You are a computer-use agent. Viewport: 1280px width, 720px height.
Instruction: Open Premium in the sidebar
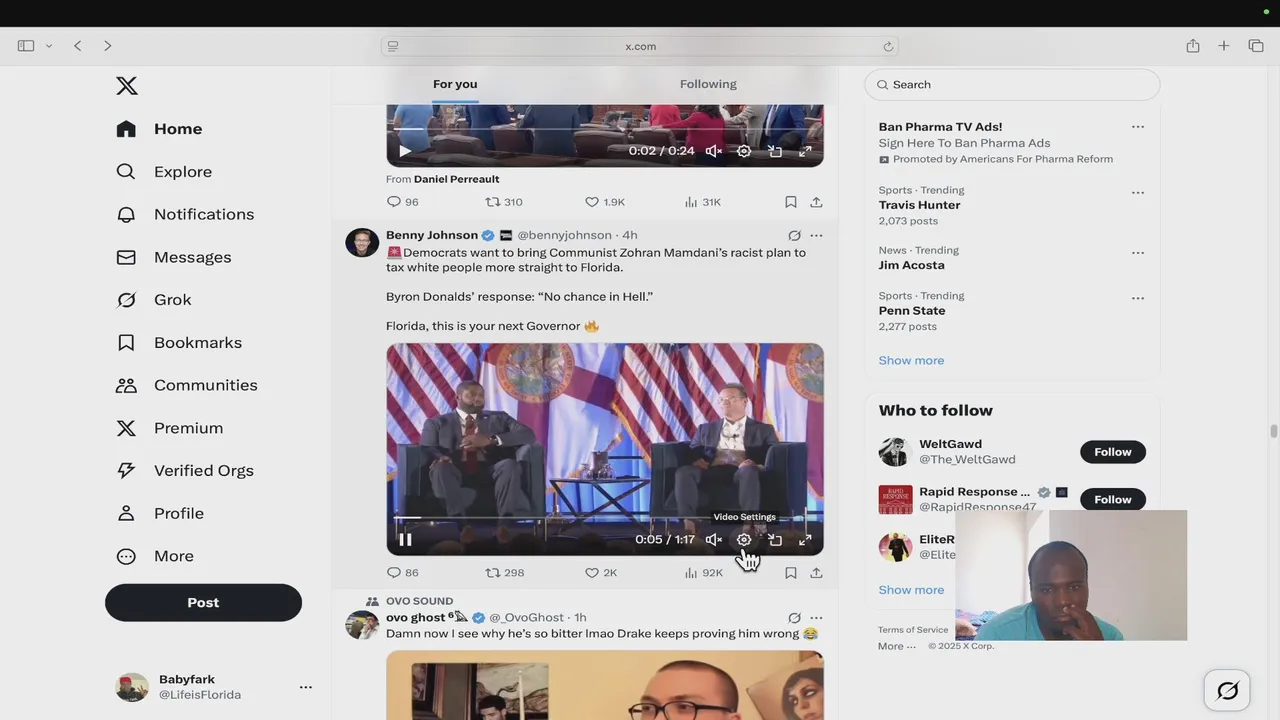coord(169,428)
